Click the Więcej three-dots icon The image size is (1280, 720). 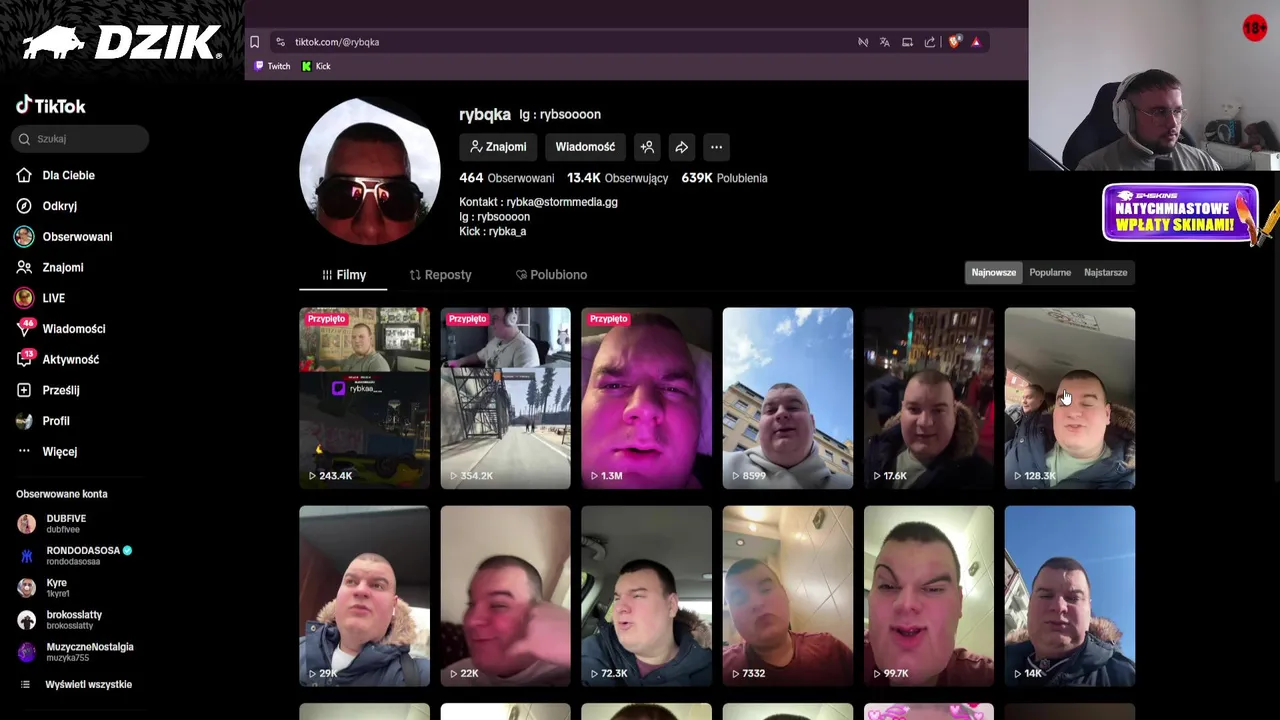click(24, 451)
